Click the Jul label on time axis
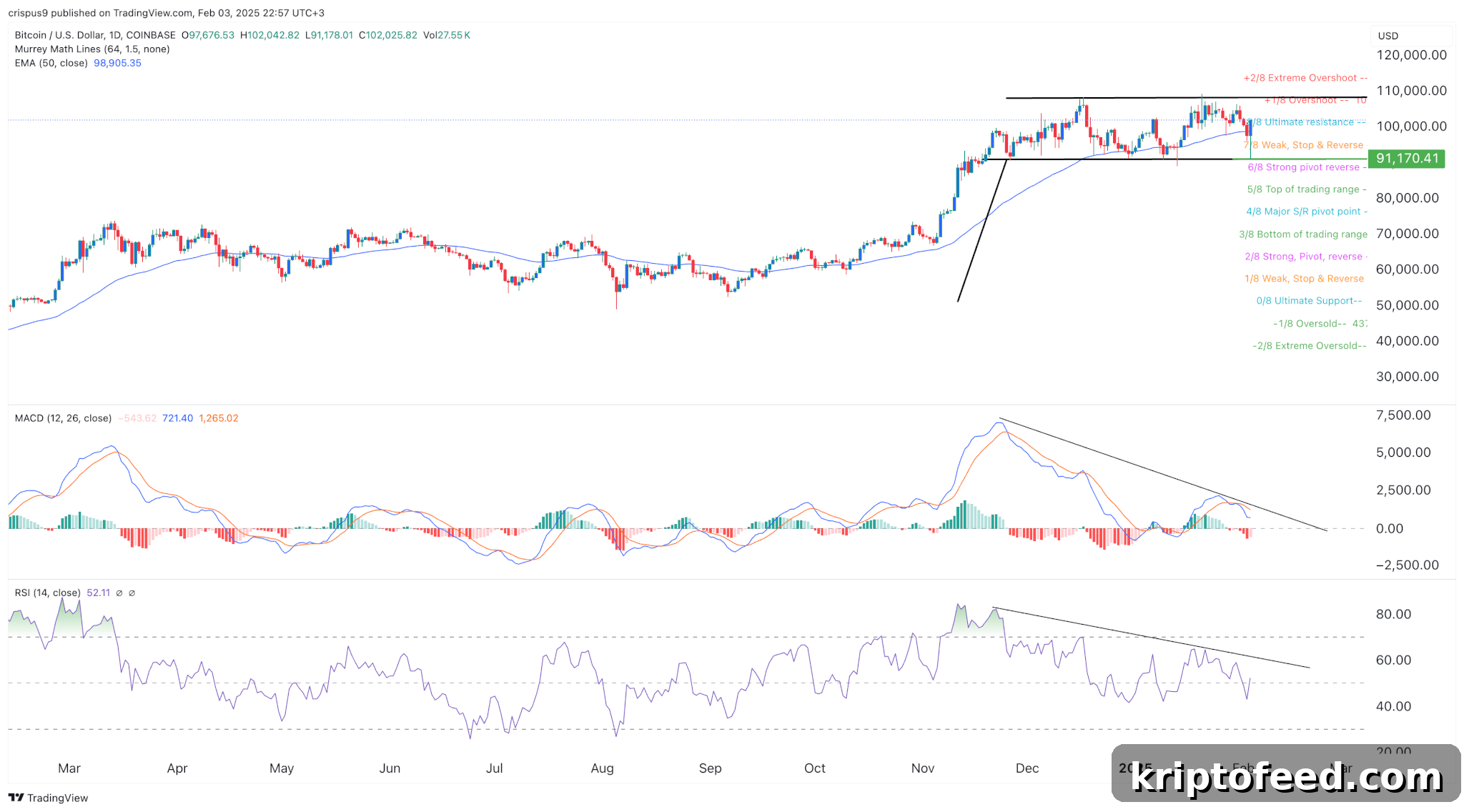 click(494, 768)
